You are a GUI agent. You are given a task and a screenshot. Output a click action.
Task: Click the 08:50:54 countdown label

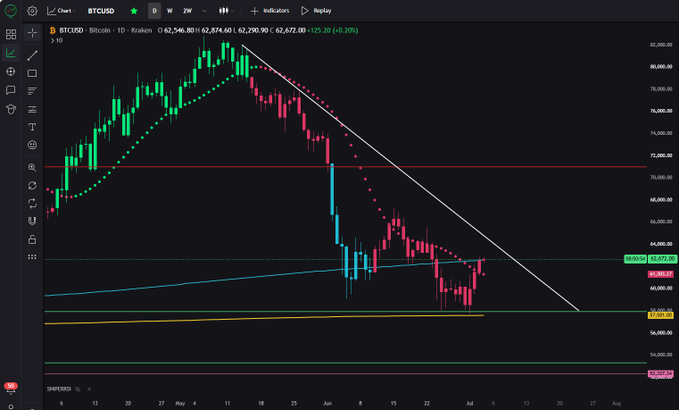point(635,259)
